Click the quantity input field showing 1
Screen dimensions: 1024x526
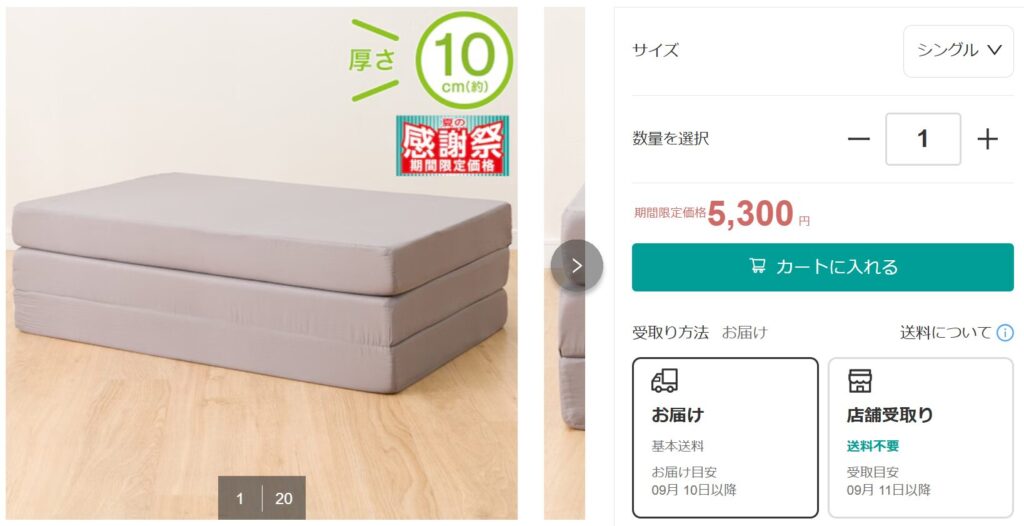coord(923,139)
